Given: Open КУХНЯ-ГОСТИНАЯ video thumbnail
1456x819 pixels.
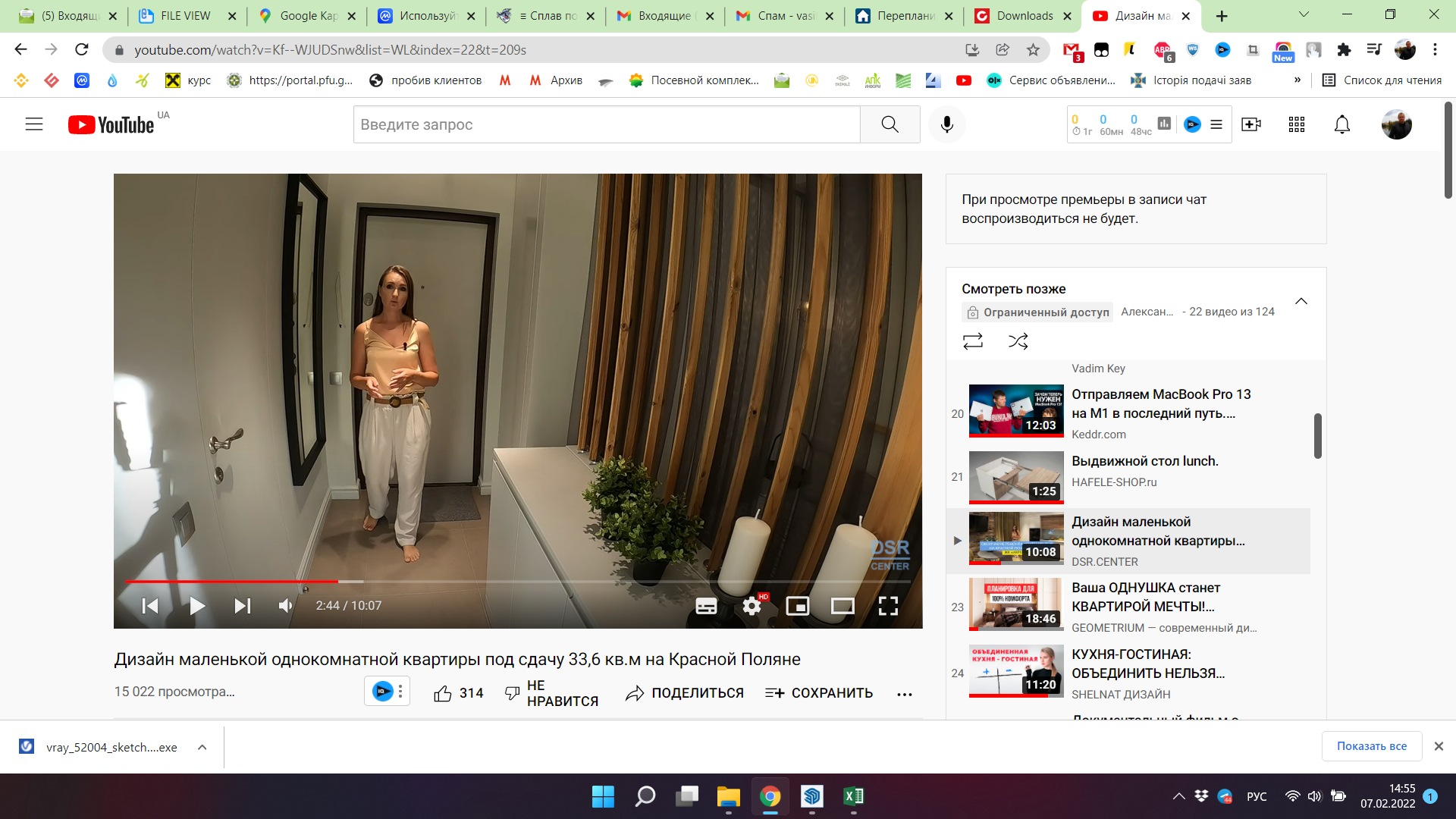Looking at the screenshot, I should pyautogui.click(x=1016, y=671).
